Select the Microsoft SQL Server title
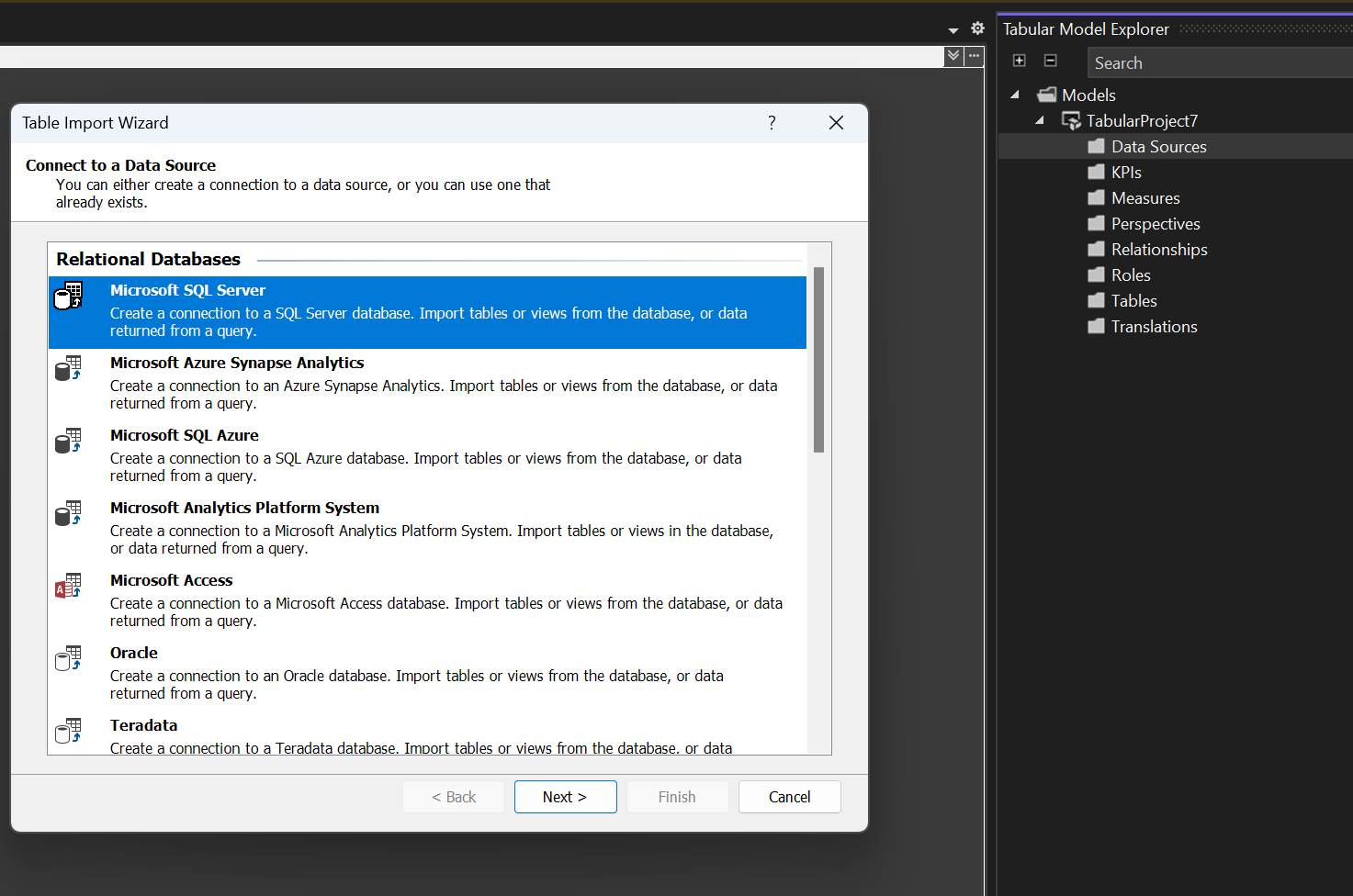 [187, 290]
